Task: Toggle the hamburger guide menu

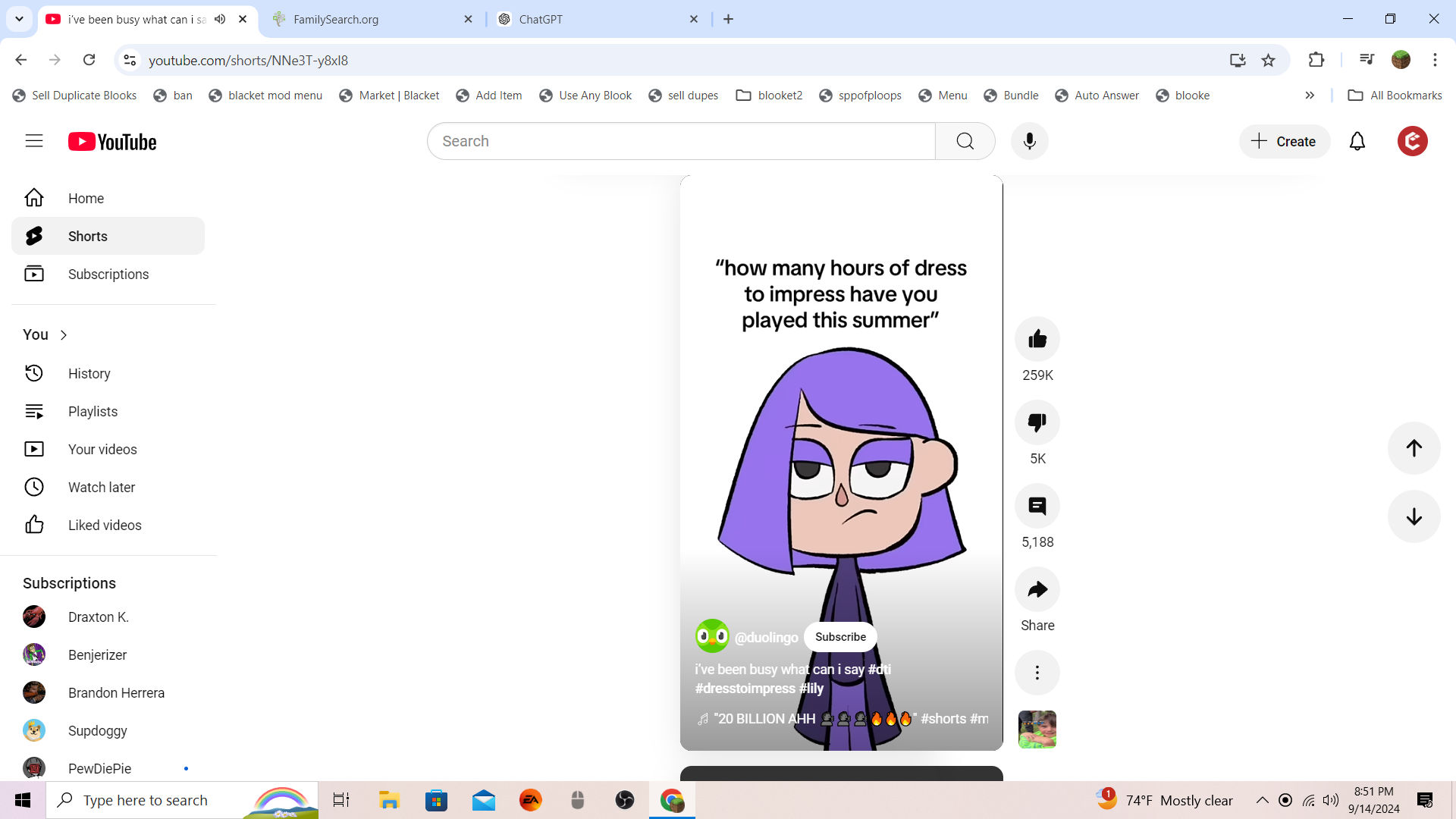Action: coord(34,141)
